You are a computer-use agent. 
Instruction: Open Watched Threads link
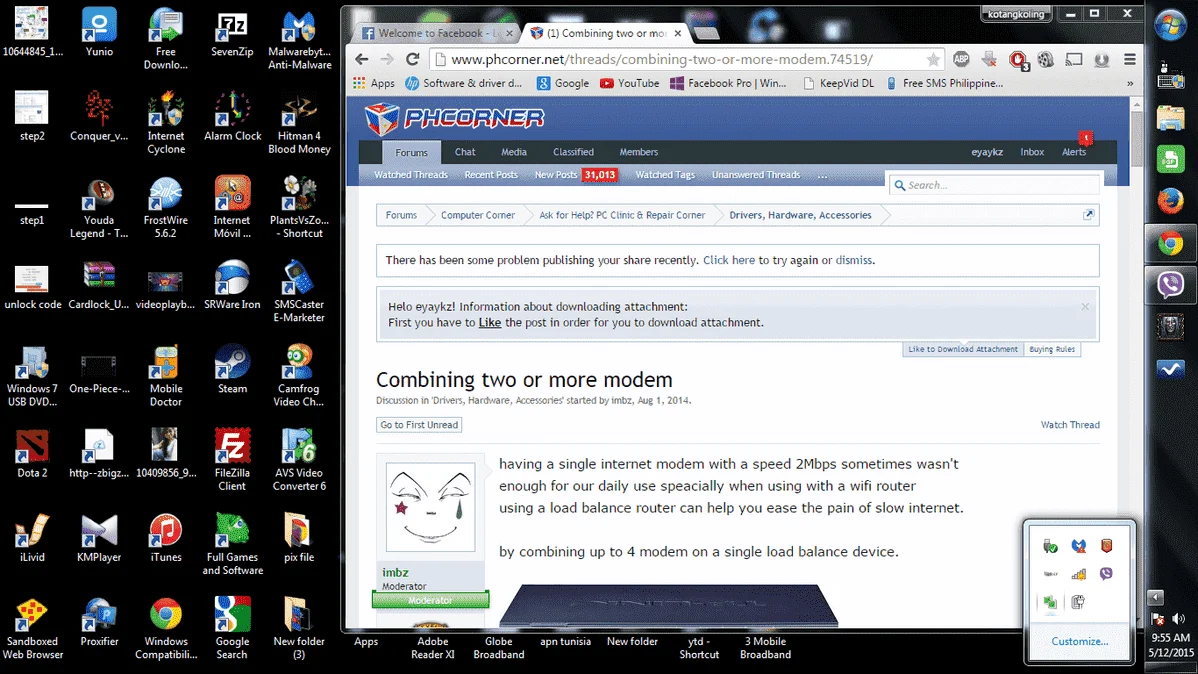[410, 175]
